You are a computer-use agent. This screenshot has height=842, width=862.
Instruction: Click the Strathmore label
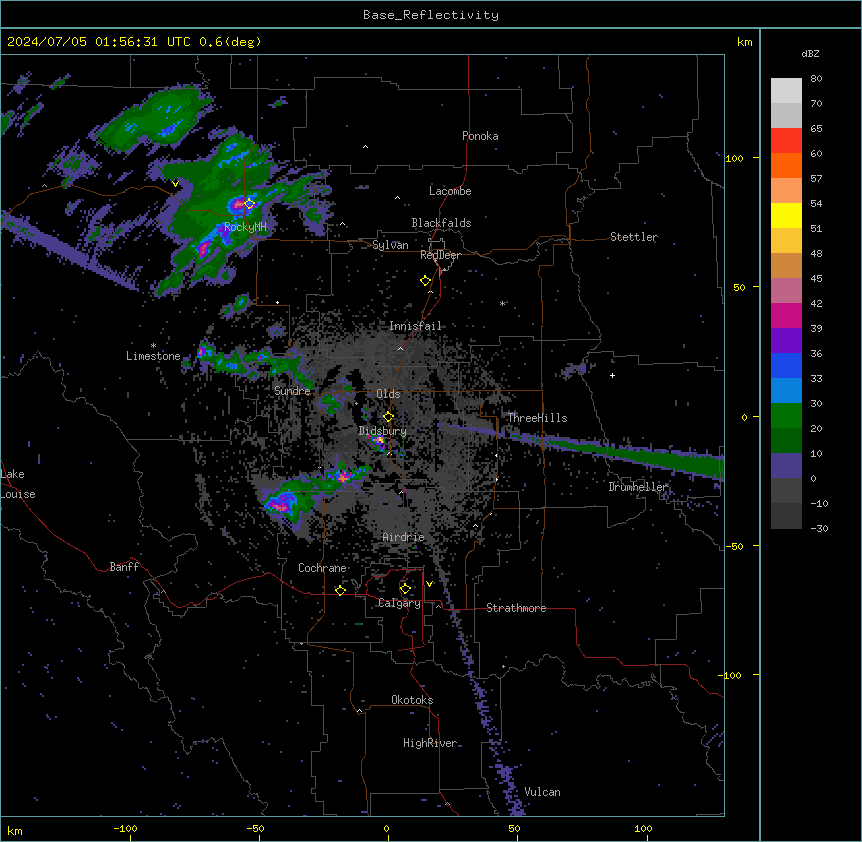(516, 608)
